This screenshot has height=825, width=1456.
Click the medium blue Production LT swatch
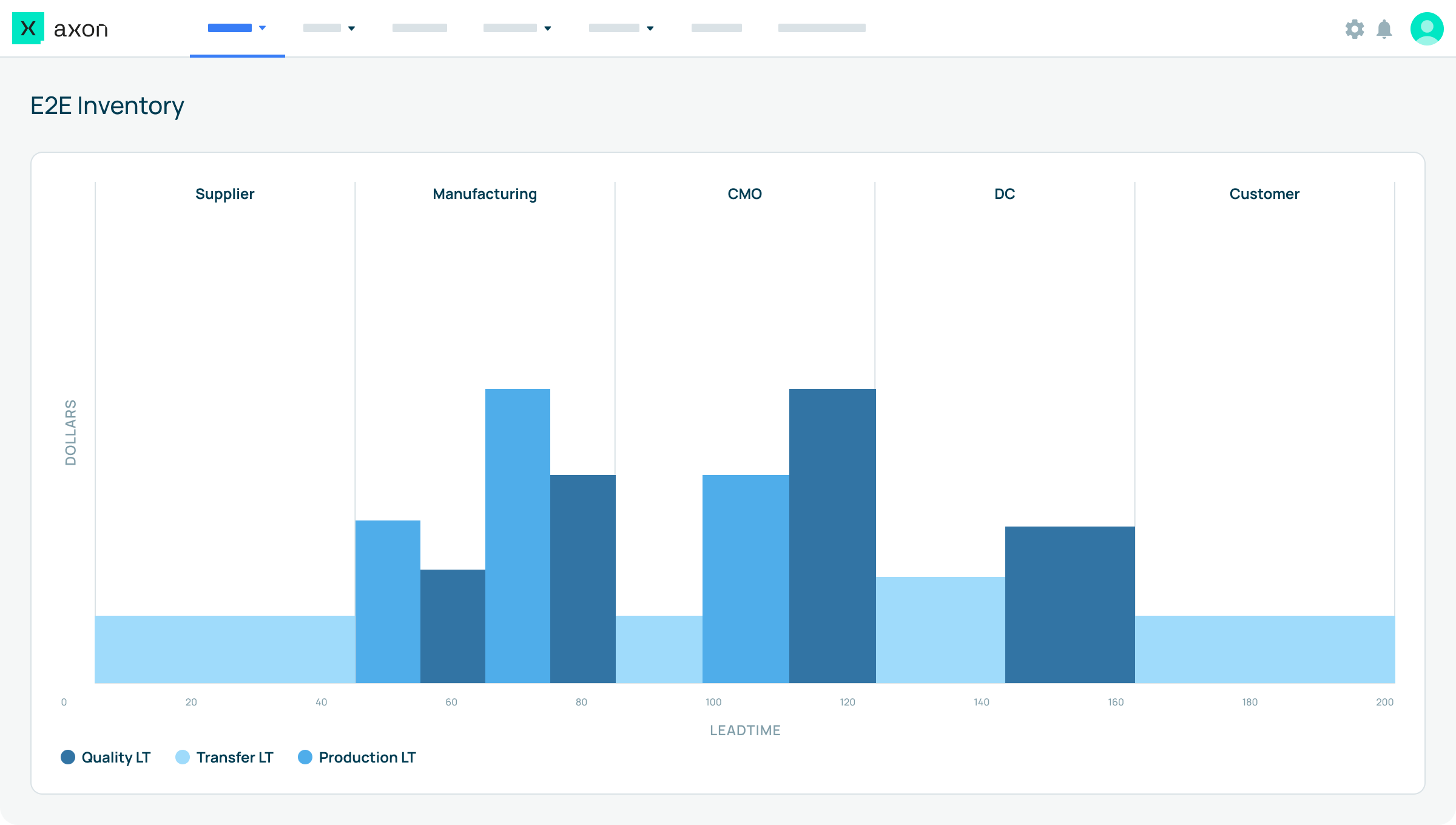click(x=305, y=757)
